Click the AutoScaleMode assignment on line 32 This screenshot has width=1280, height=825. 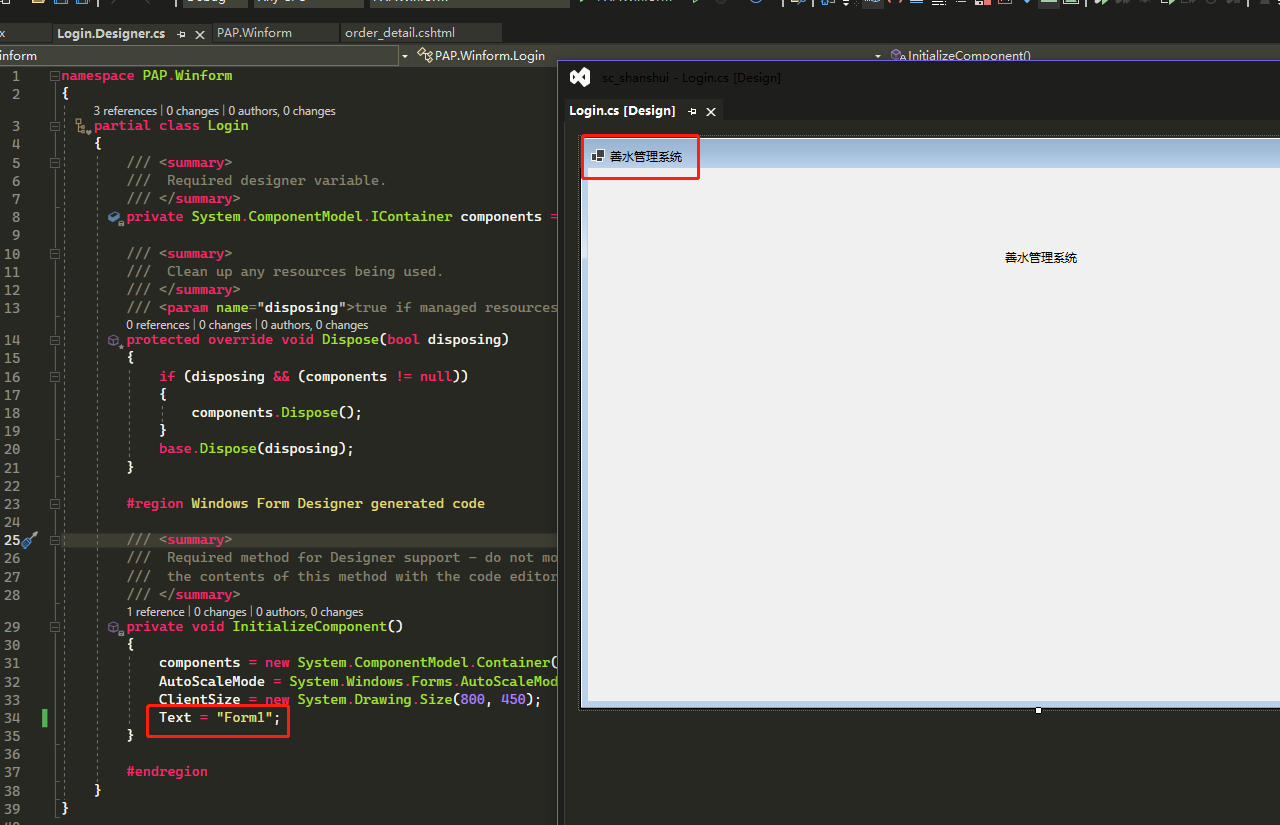click(x=358, y=681)
